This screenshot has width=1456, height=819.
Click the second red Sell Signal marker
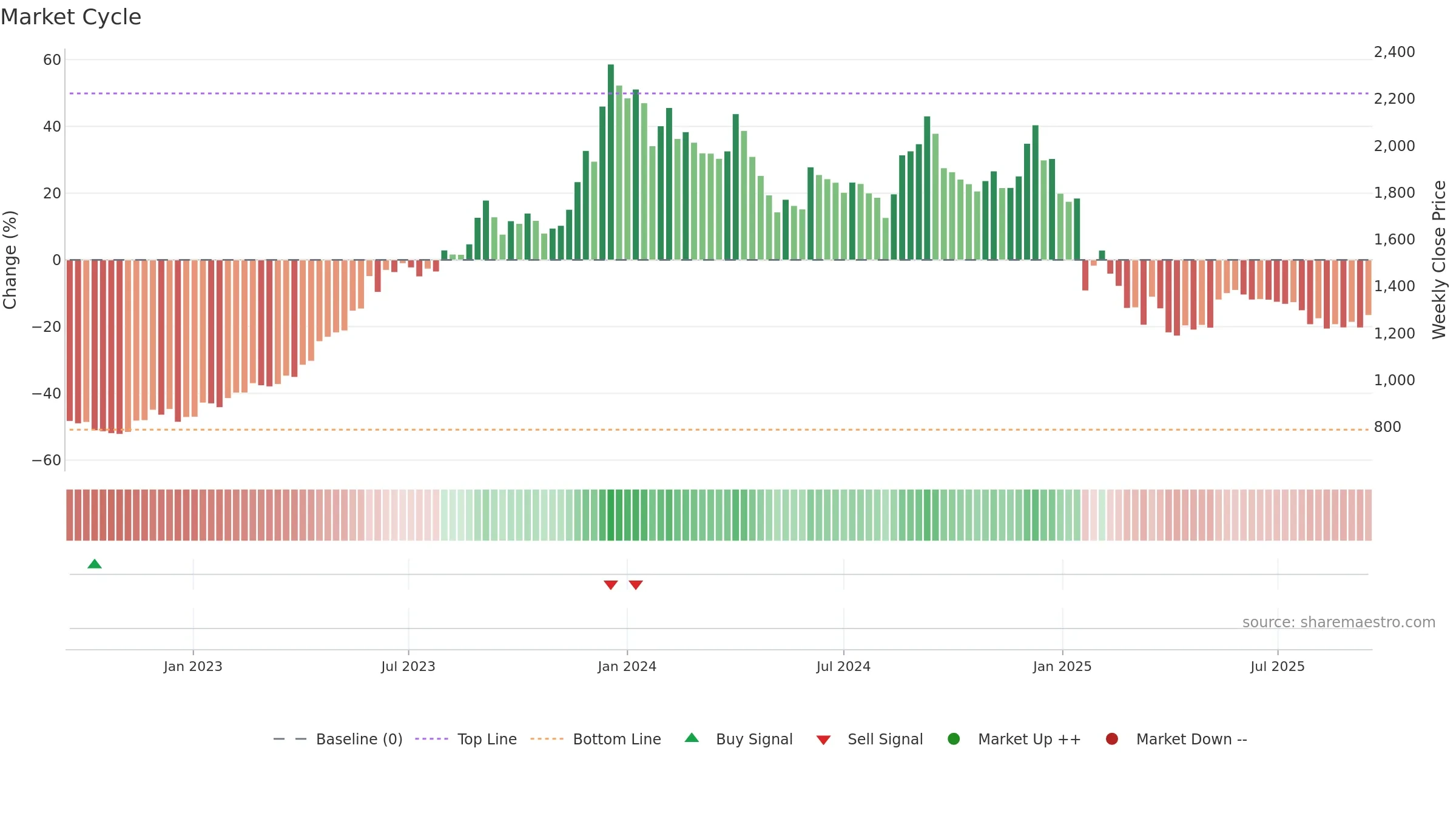pos(636,585)
